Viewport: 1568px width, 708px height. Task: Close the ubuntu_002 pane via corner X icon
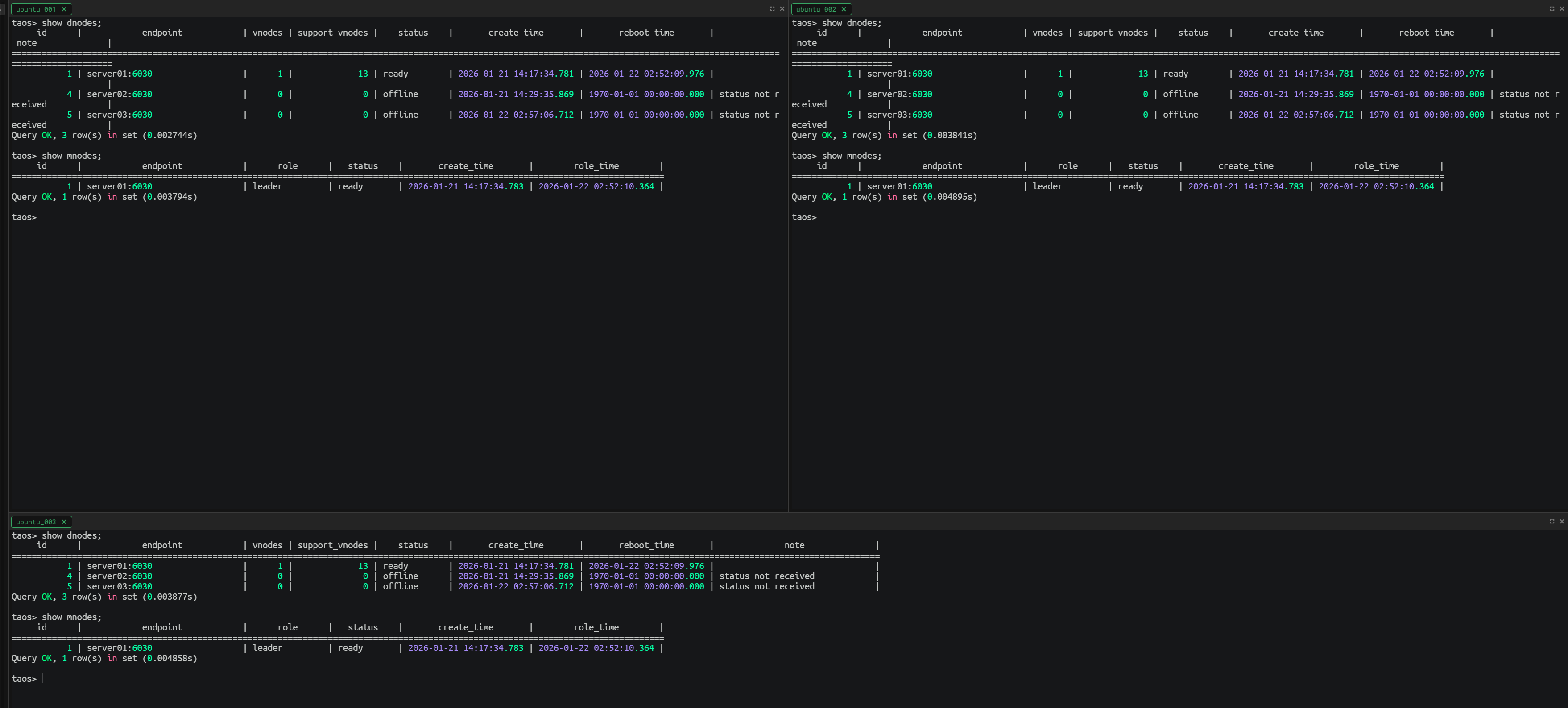[1562, 8]
